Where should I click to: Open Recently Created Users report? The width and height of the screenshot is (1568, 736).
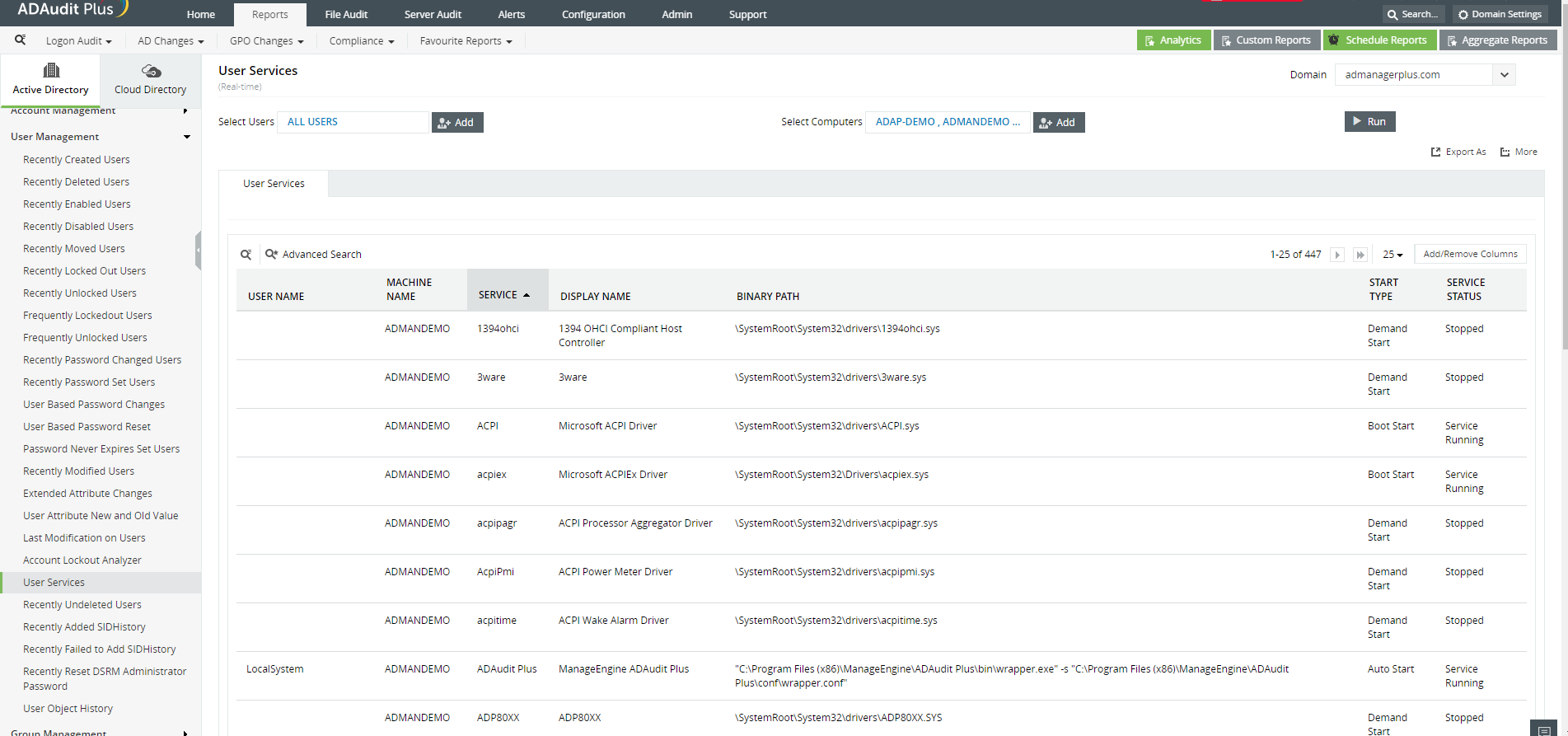(x=77, y=160)
